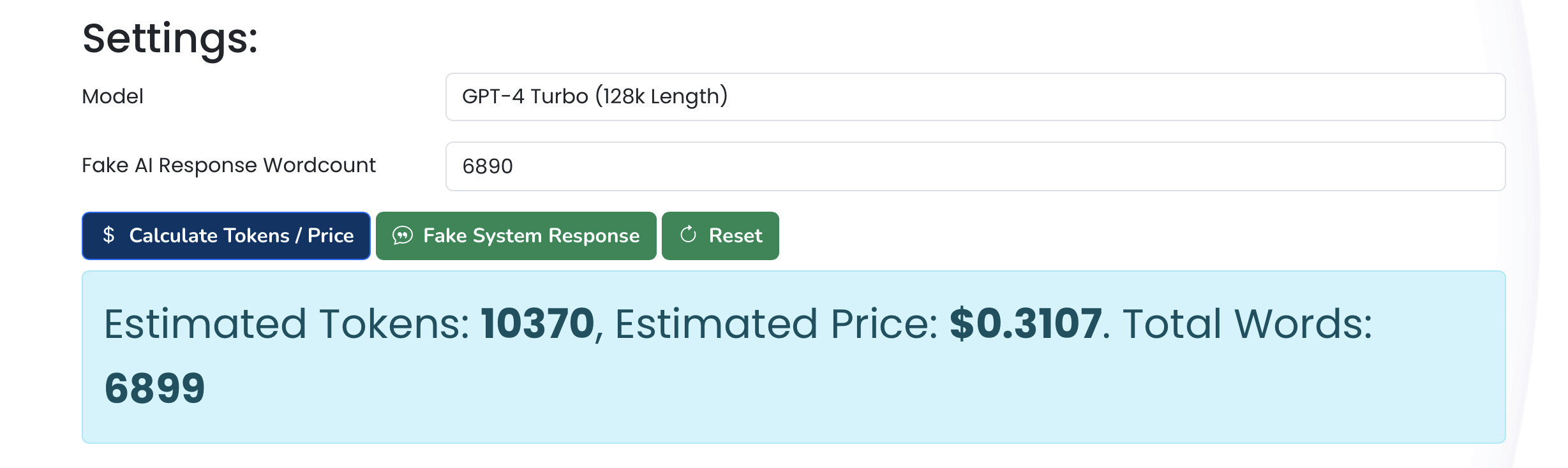Image resolution: width=1568 pixels, height=468 pixels.
Task: Select the total words value 6899
Action: point(154,388)
